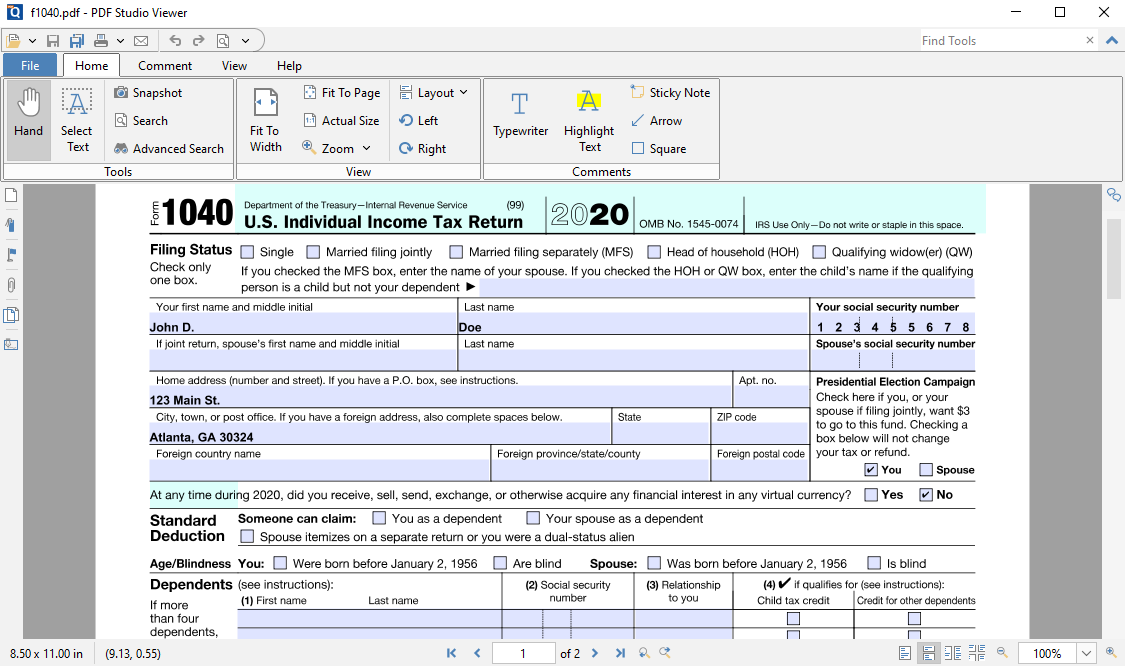Image resolution: width=1125 pixels, height=666 pixels.
Task: Click the page number input field
Action: 523,653
